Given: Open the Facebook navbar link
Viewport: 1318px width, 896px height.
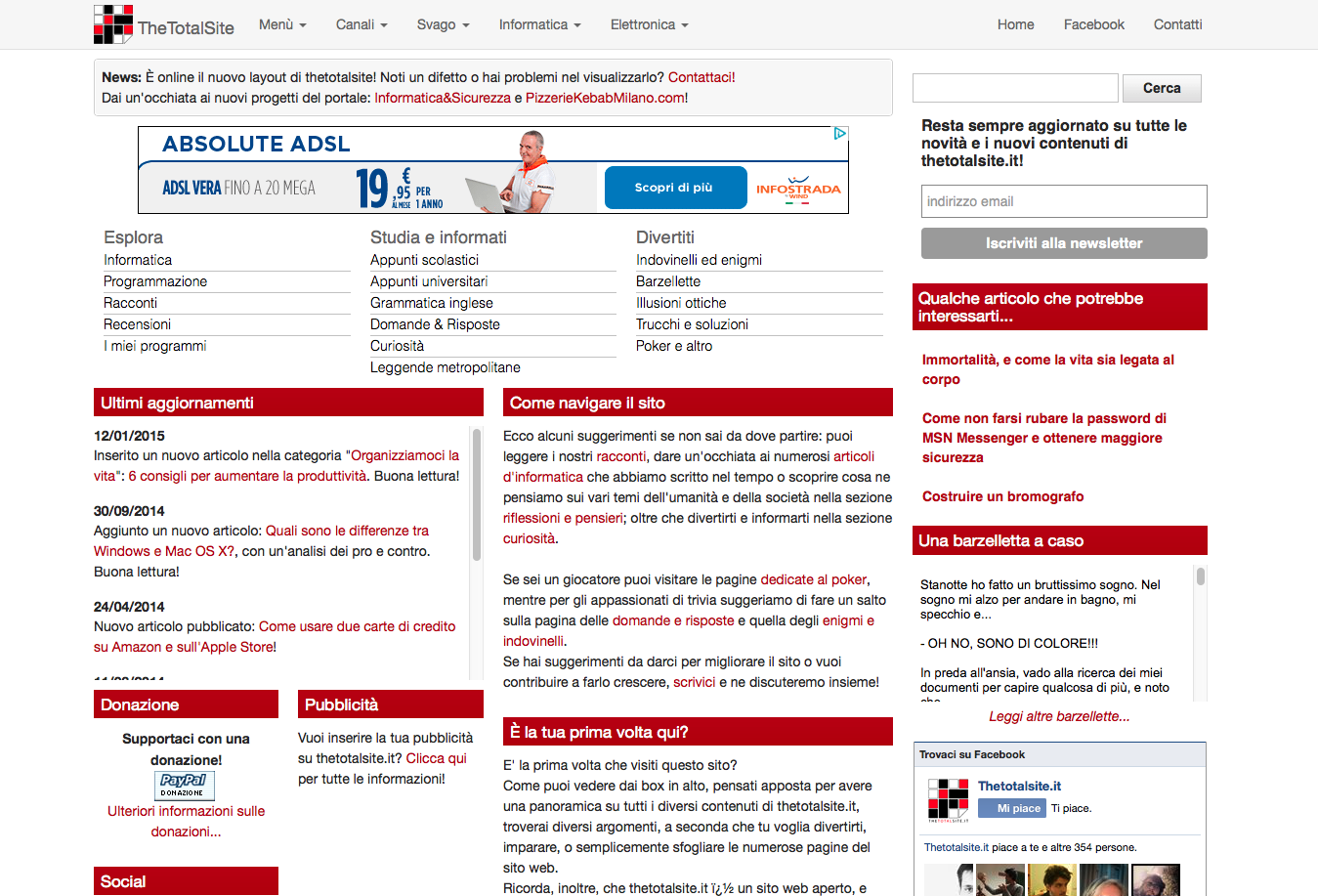Looking at the screenshot, I should click(1093, 24).
